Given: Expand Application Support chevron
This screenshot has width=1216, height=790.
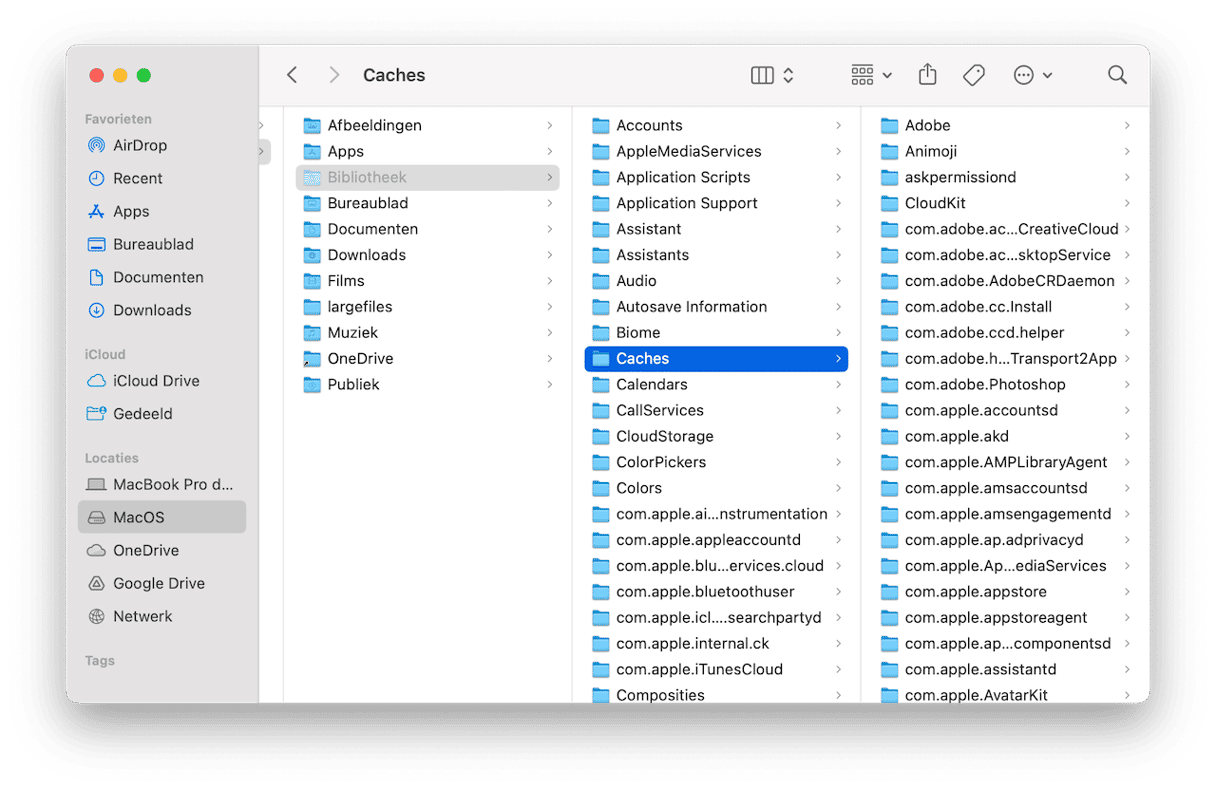Looking at the screenshot, I should [x=838, y=203].
